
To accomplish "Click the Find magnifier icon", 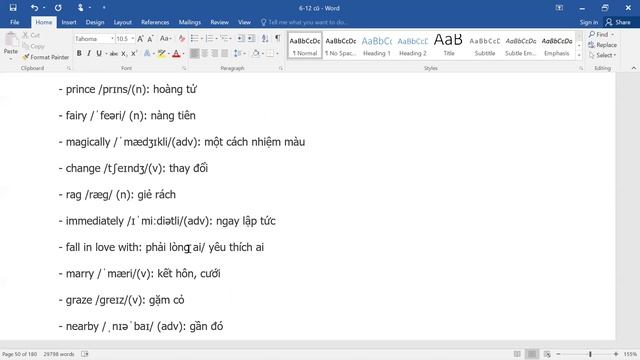I will click(592, 34).
